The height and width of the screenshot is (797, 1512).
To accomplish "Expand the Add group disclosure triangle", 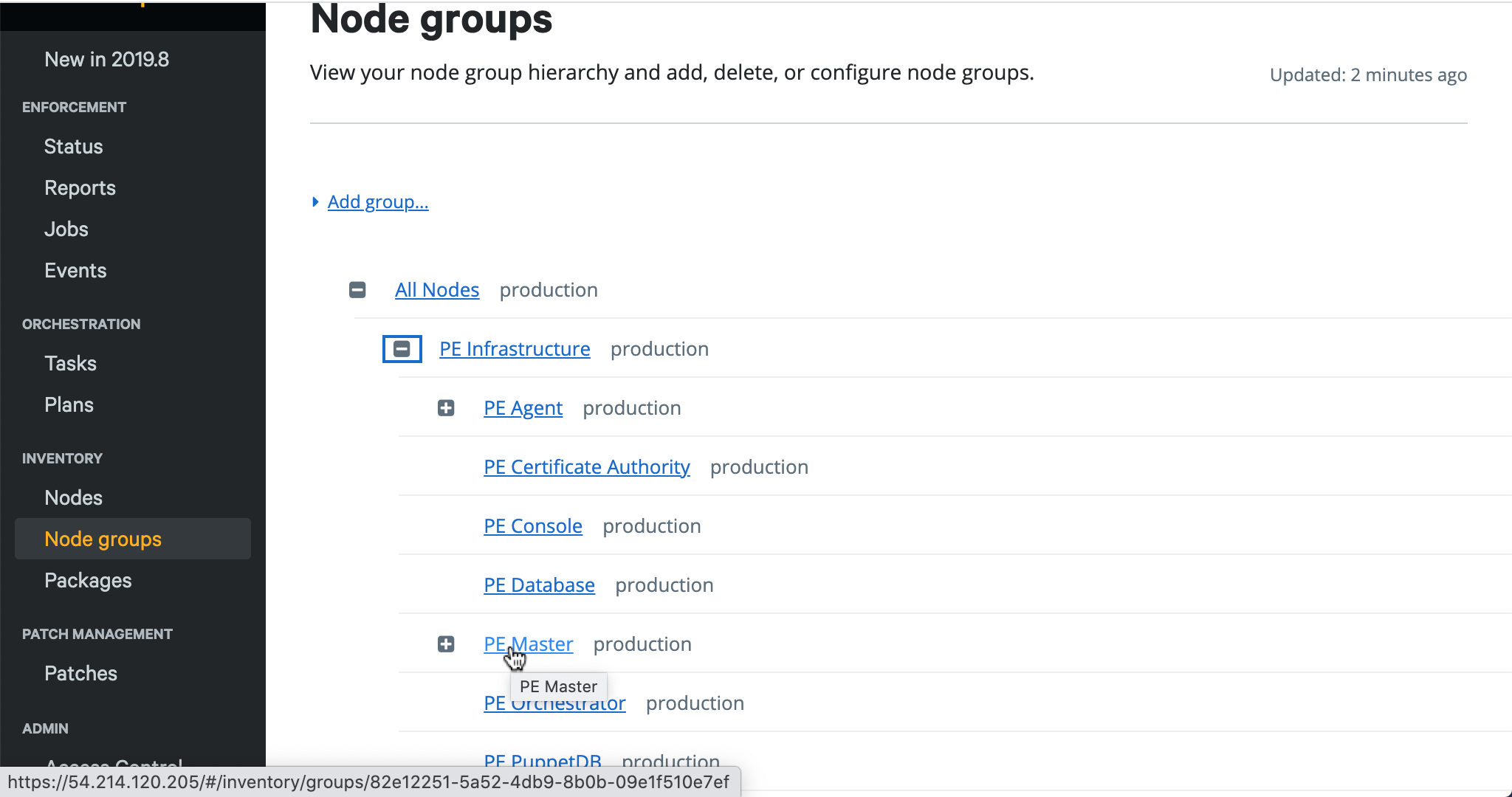I will [315, 202].
